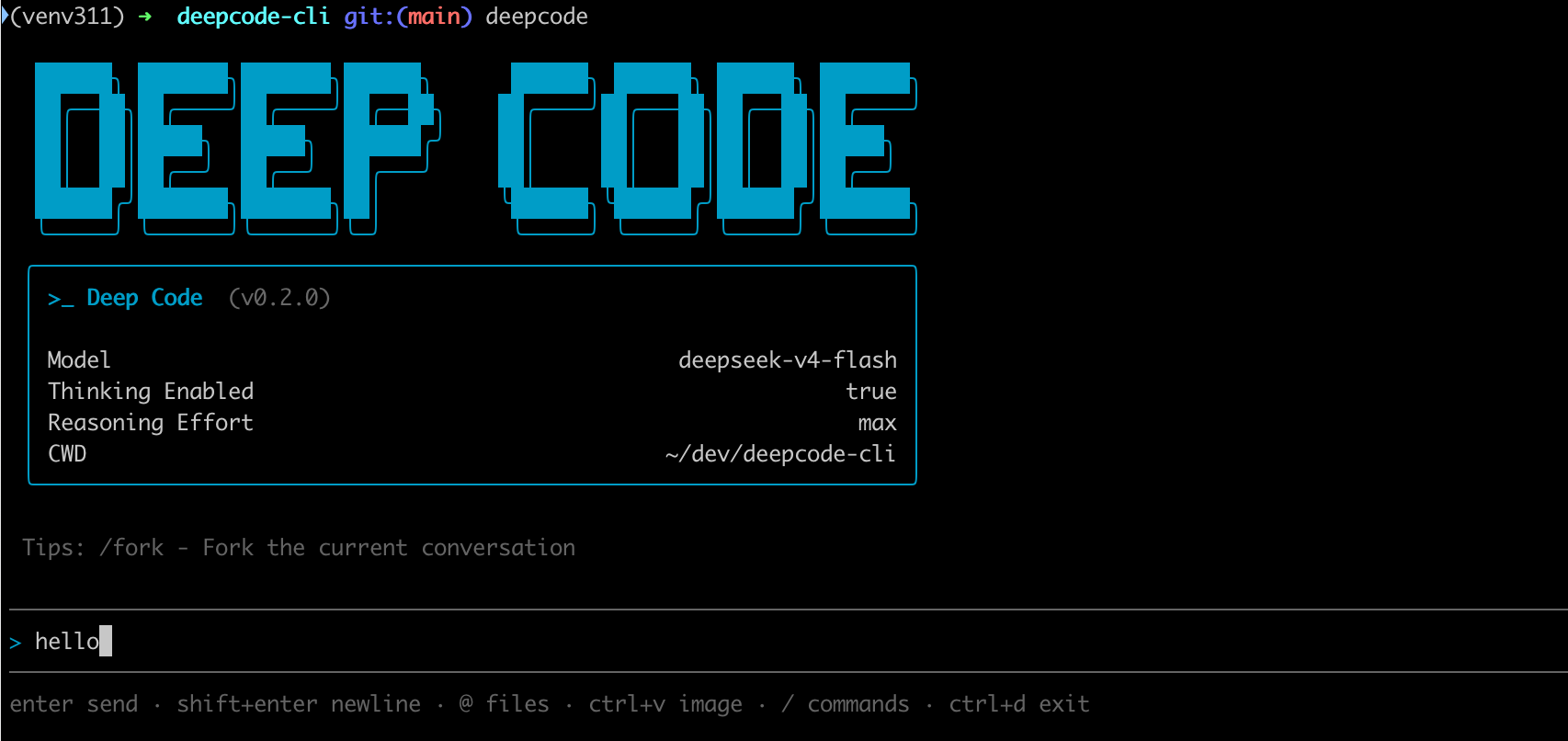Click the "Thinking Enabled" label
This screenshot has width=1568, height=741.
[x=151, y=392]
